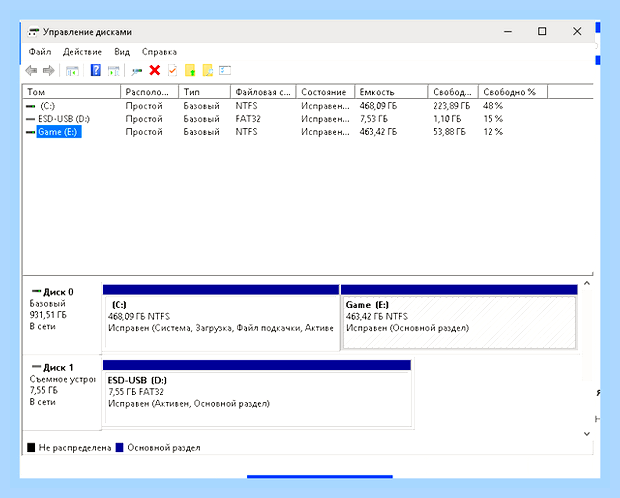Screen dimensions: 620x498
Task: Sort by the Тип column header
Action: [x=204, y=92]
